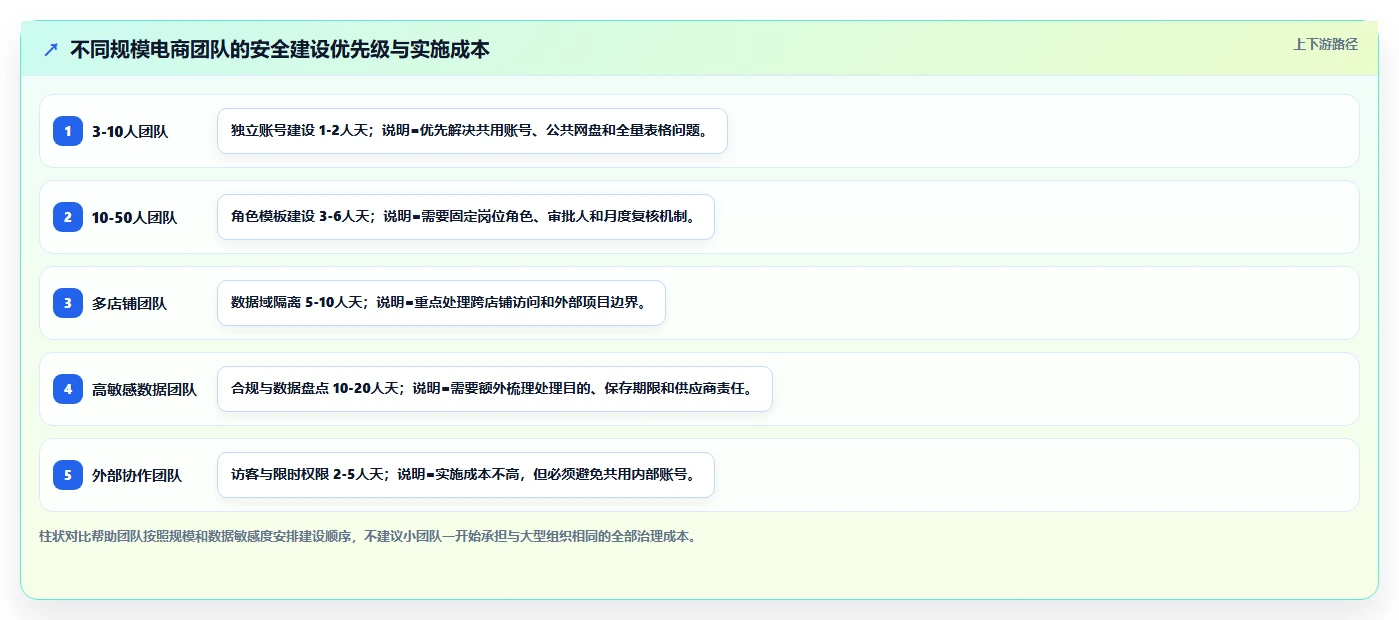Select the number 2 badge
The height and width of the screenshot is (620, 1399).
[68, 217]
